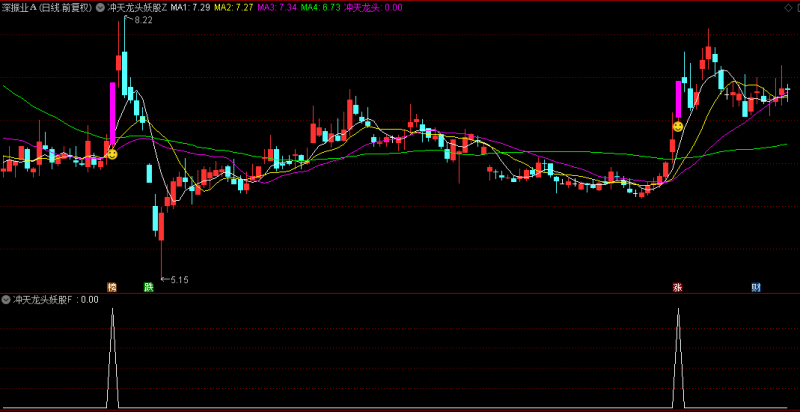Select the white MA1 7.29 label
The width and height of the screenshot is (800, 412).
190,8
